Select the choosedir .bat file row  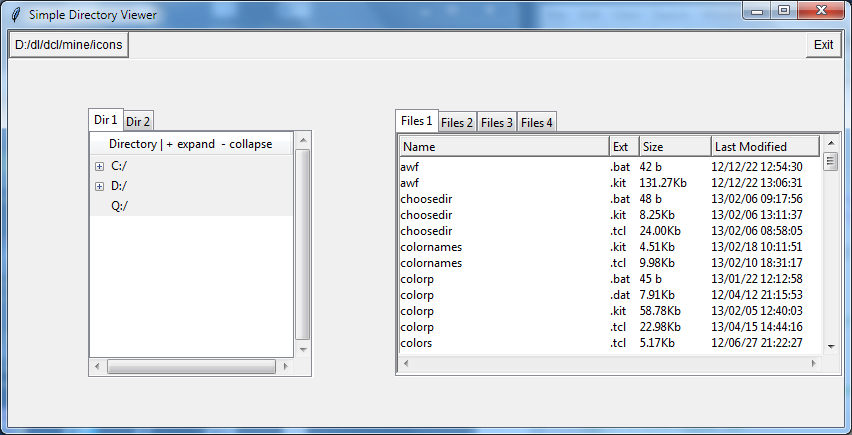[609, 199]
